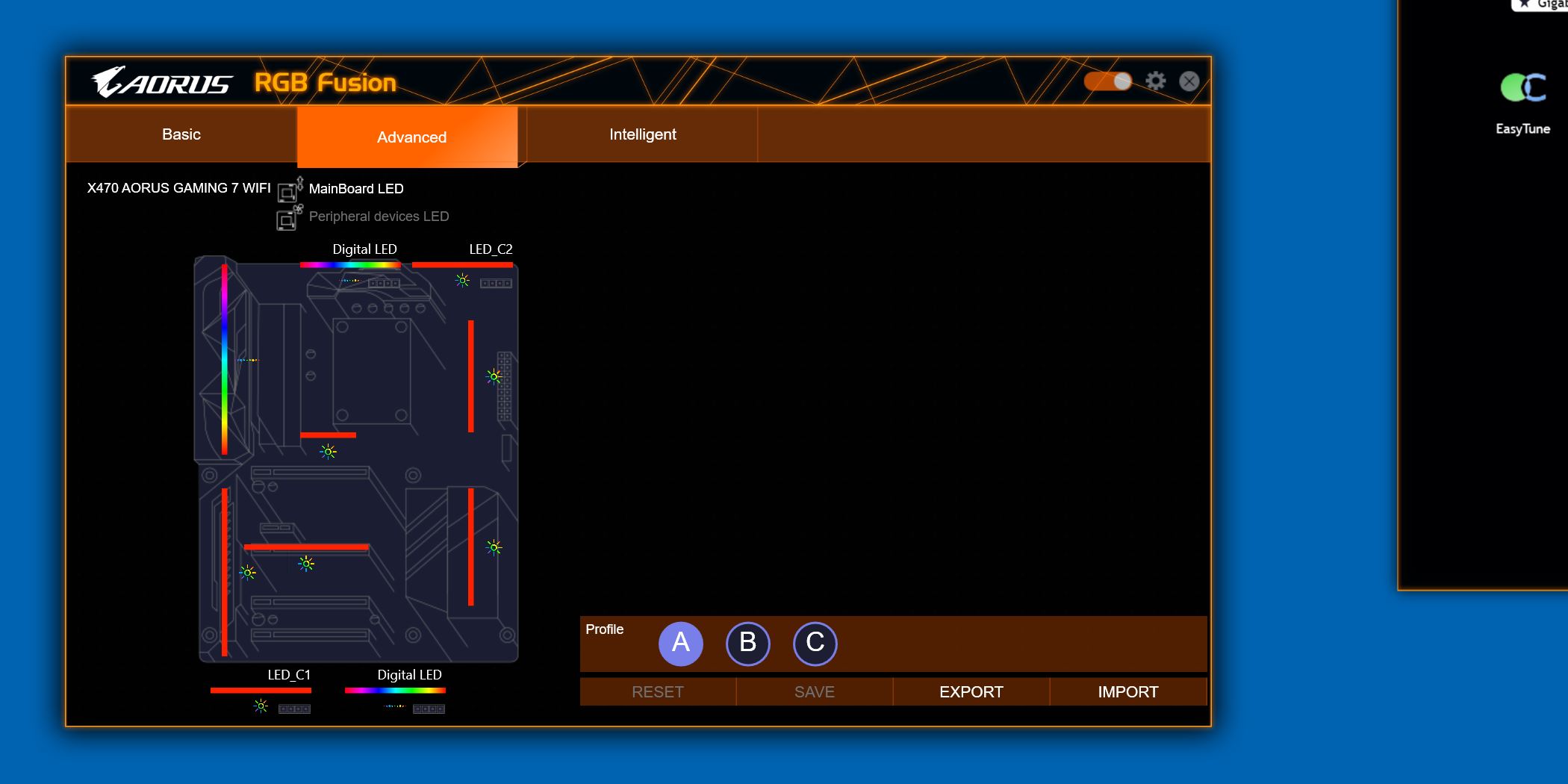Click the dotted digital LED icon beside the vertical rainbow strip
The width and height of the screenshot is (1568, 784).
click(248, 360)
